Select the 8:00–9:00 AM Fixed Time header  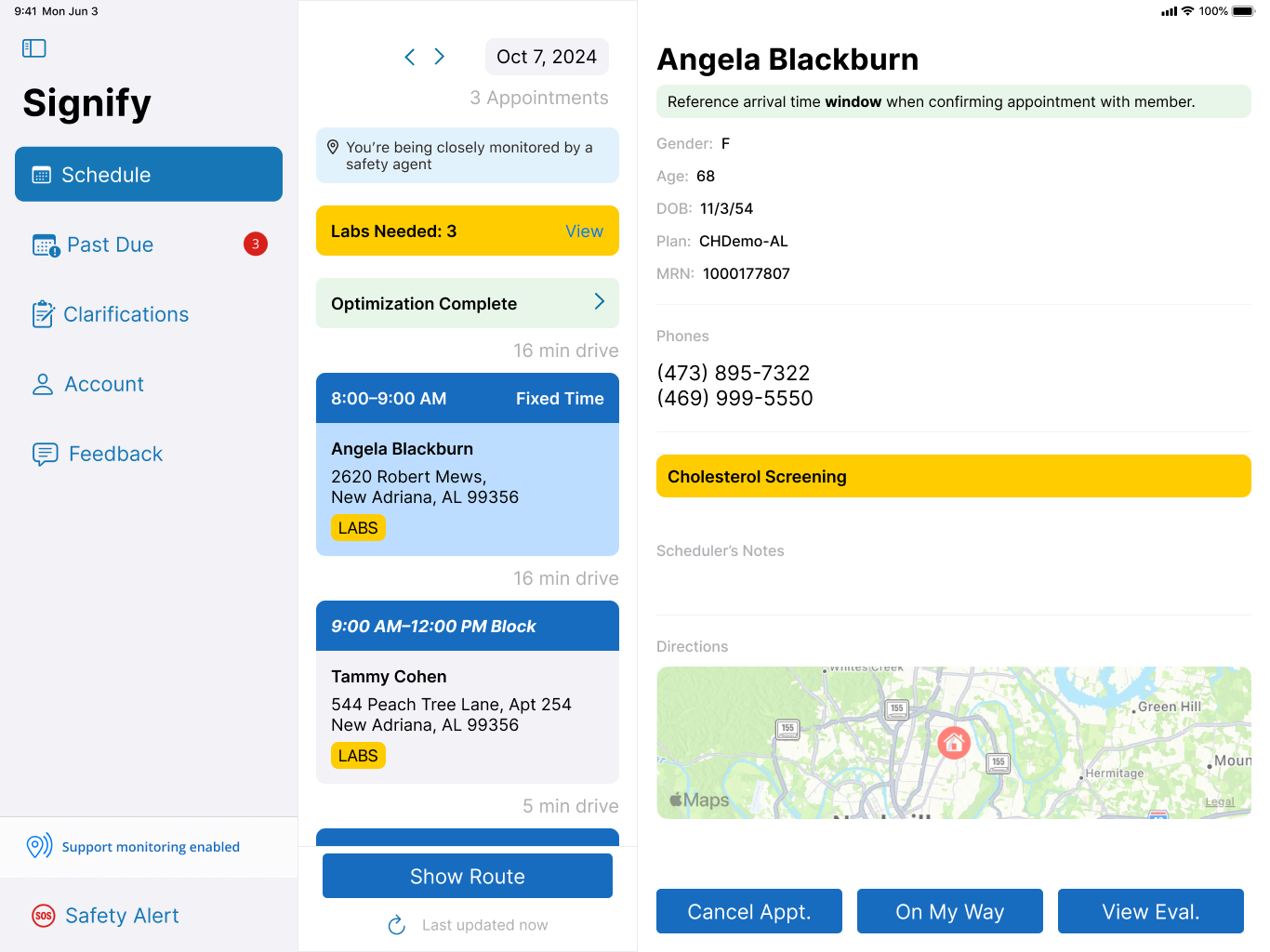pyautogui.click(x=468, y=398)
